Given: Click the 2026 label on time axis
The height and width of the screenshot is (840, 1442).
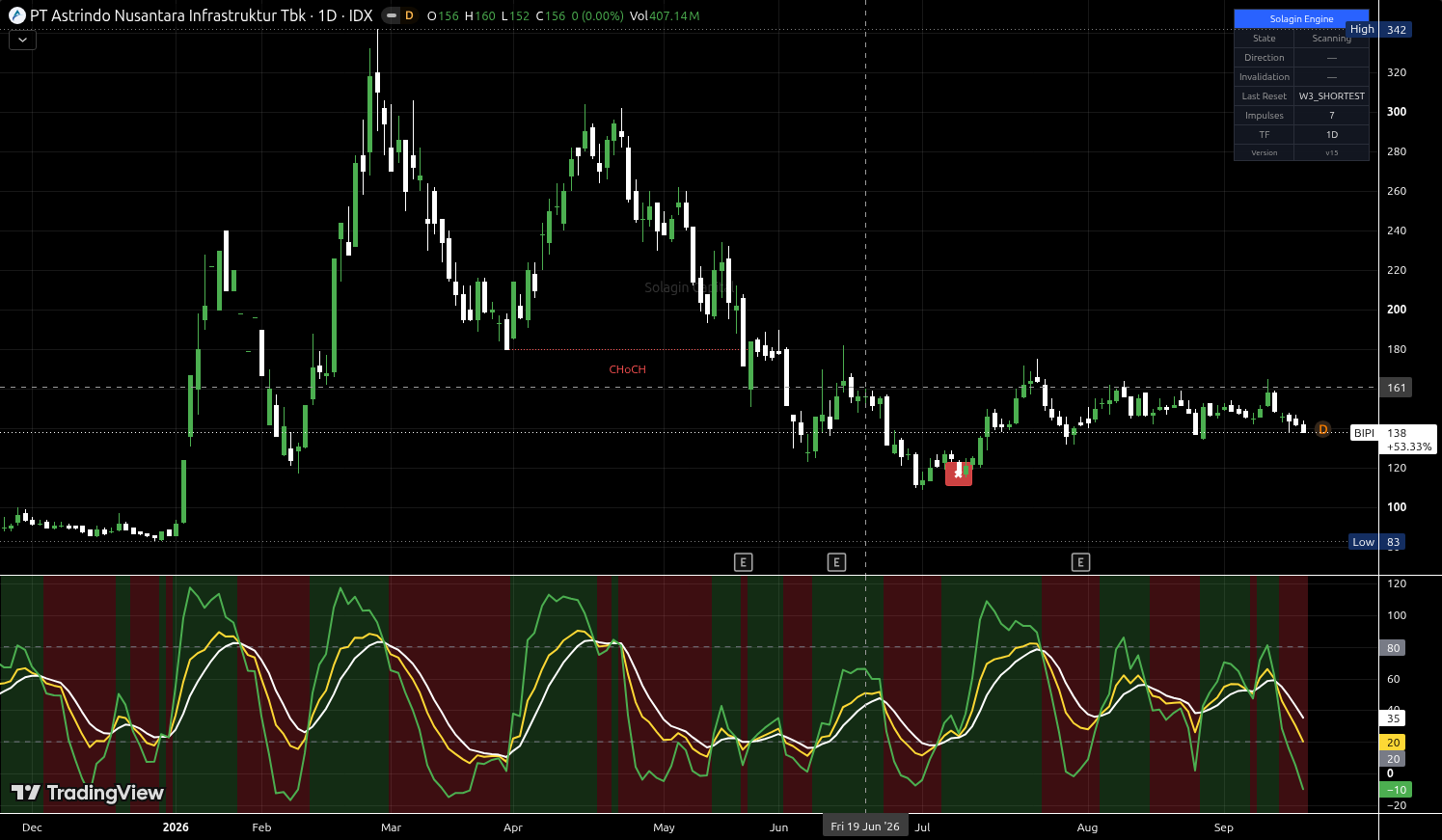Looking at the screenshot, I should point(176,827).
